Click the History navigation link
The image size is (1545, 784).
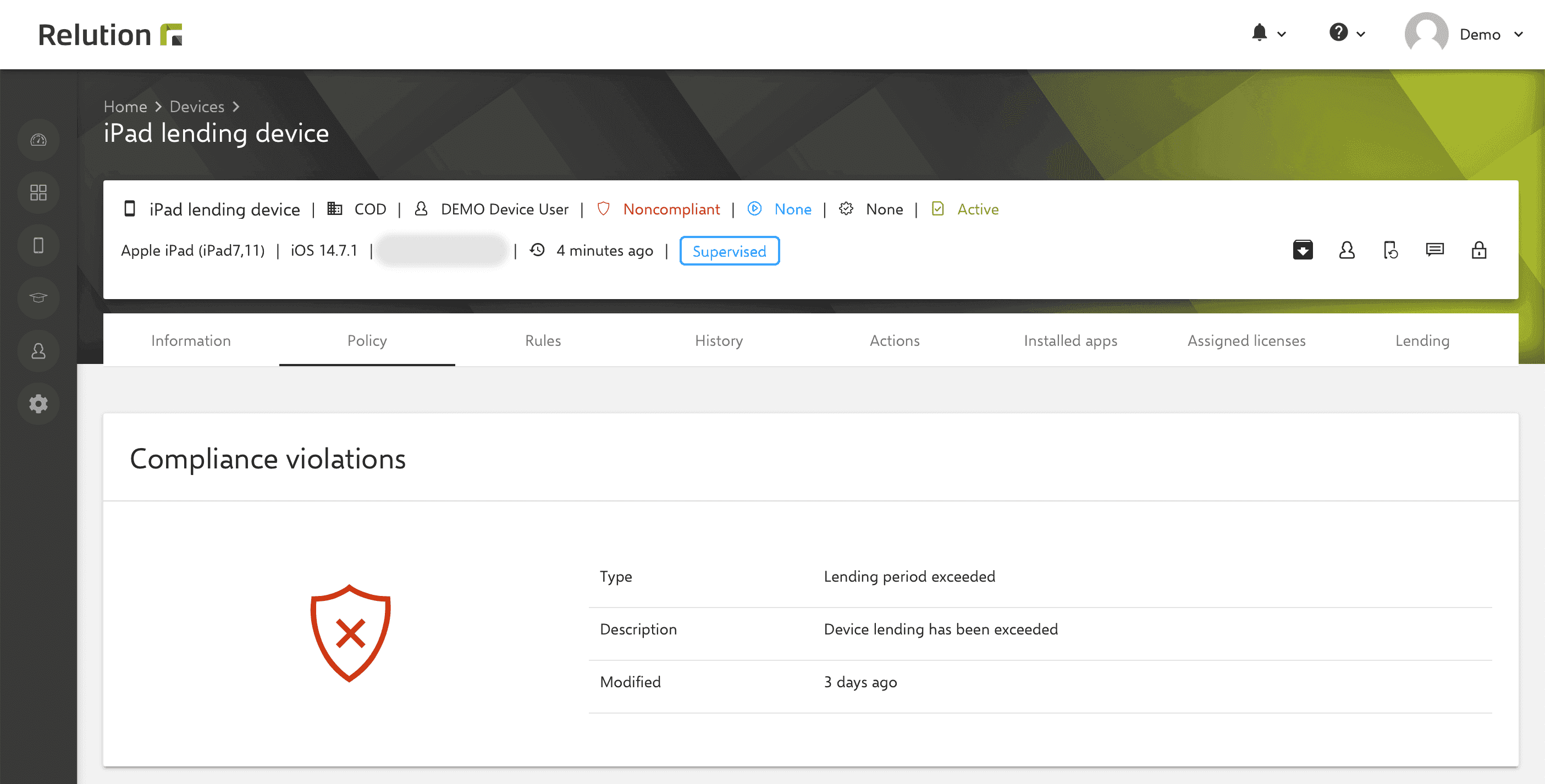(718, 339)
